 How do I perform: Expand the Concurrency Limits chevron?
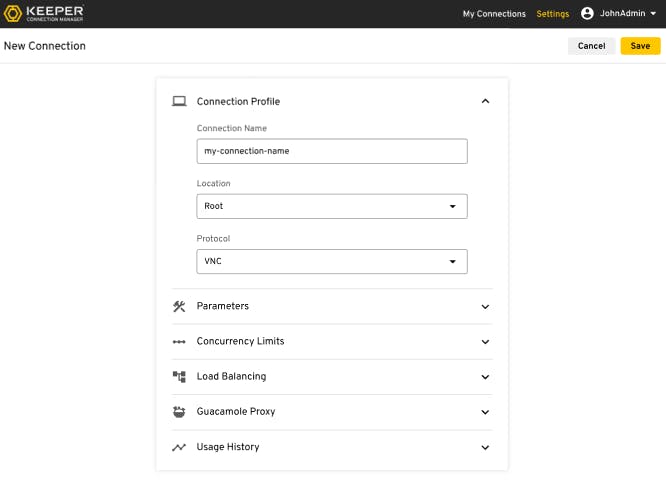[485, 342]
